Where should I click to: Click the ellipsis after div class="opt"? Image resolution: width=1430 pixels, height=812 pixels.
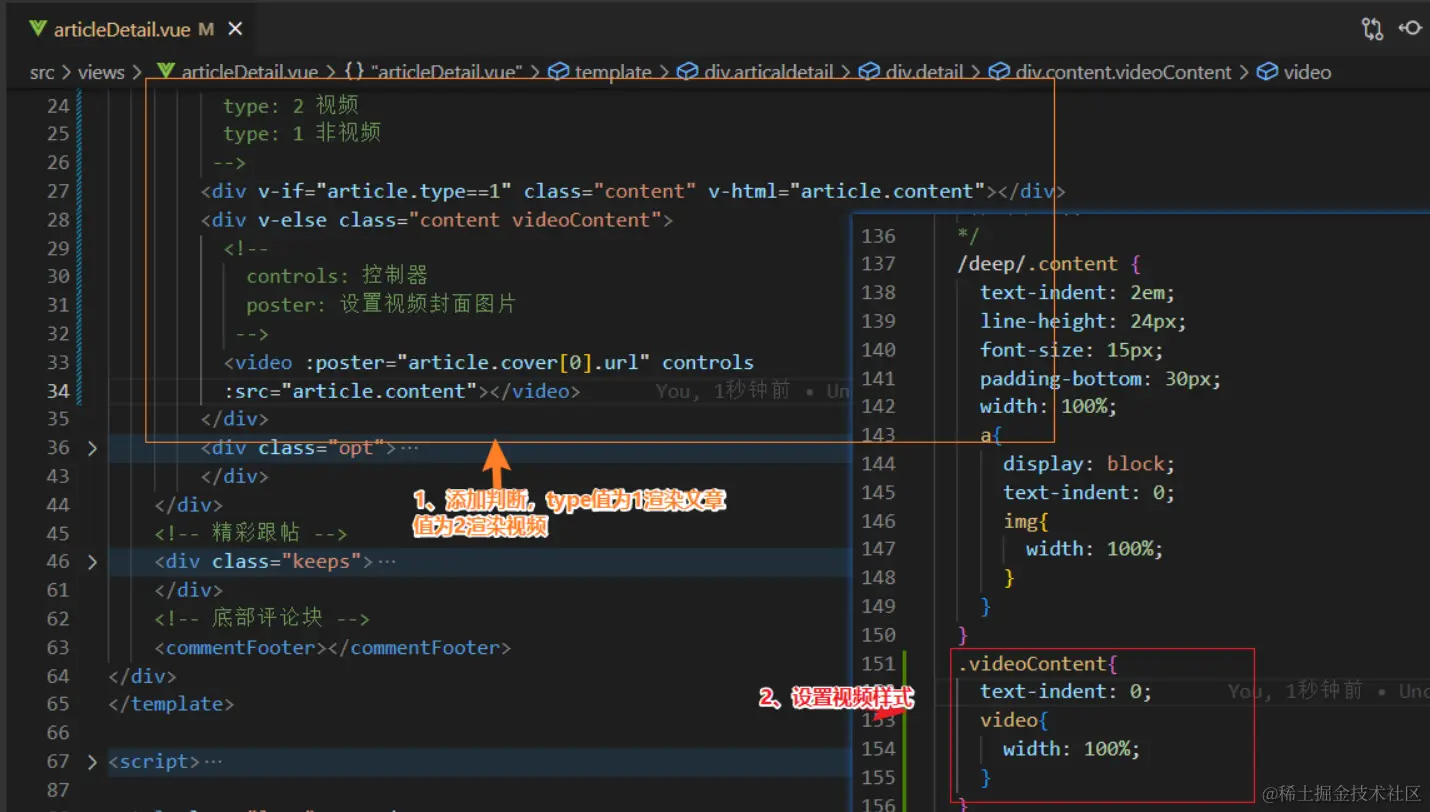409,448
